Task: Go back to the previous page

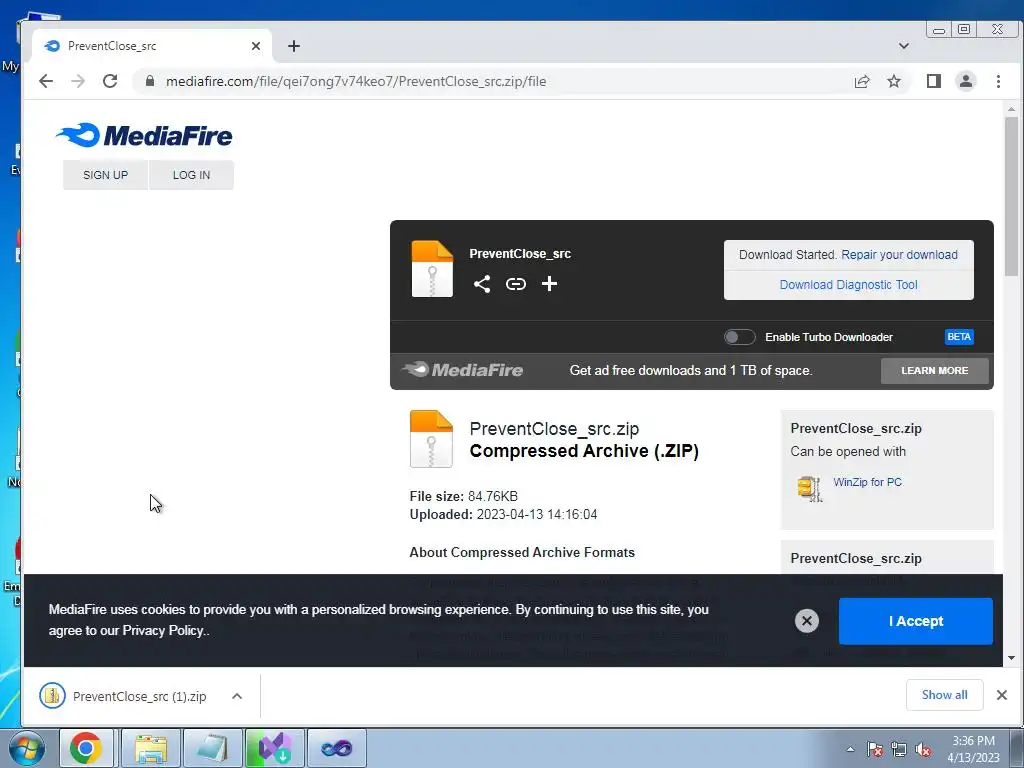Action: pos(46,81)
